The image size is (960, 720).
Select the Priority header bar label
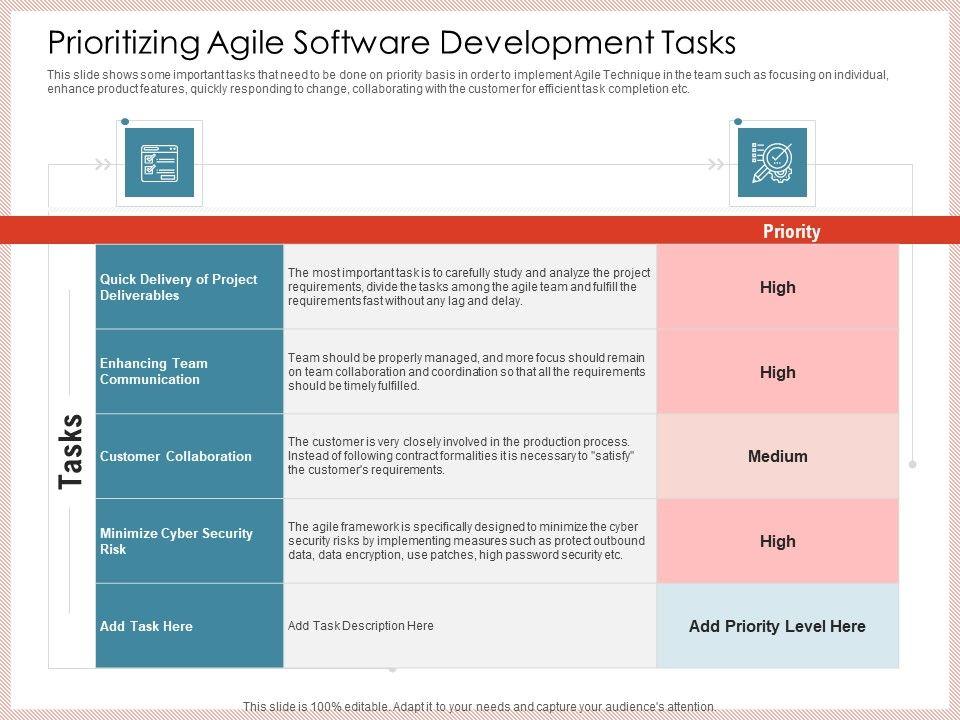pyautogui.click(x=791, y=232)
